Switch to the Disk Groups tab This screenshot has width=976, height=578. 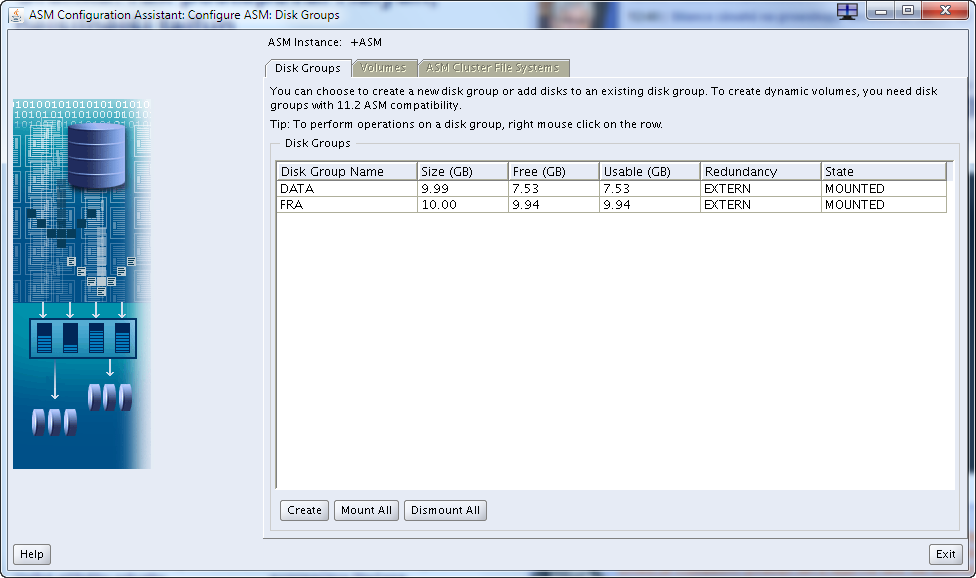pyautogui.click(x=307, y=68)
